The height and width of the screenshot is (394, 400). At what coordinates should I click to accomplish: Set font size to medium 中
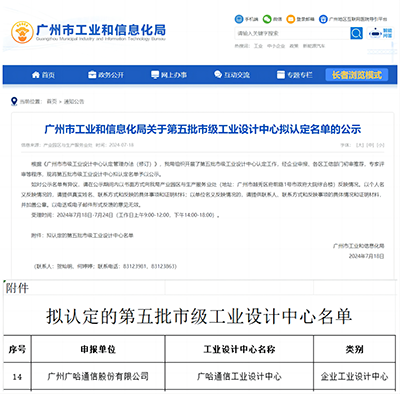370,145
